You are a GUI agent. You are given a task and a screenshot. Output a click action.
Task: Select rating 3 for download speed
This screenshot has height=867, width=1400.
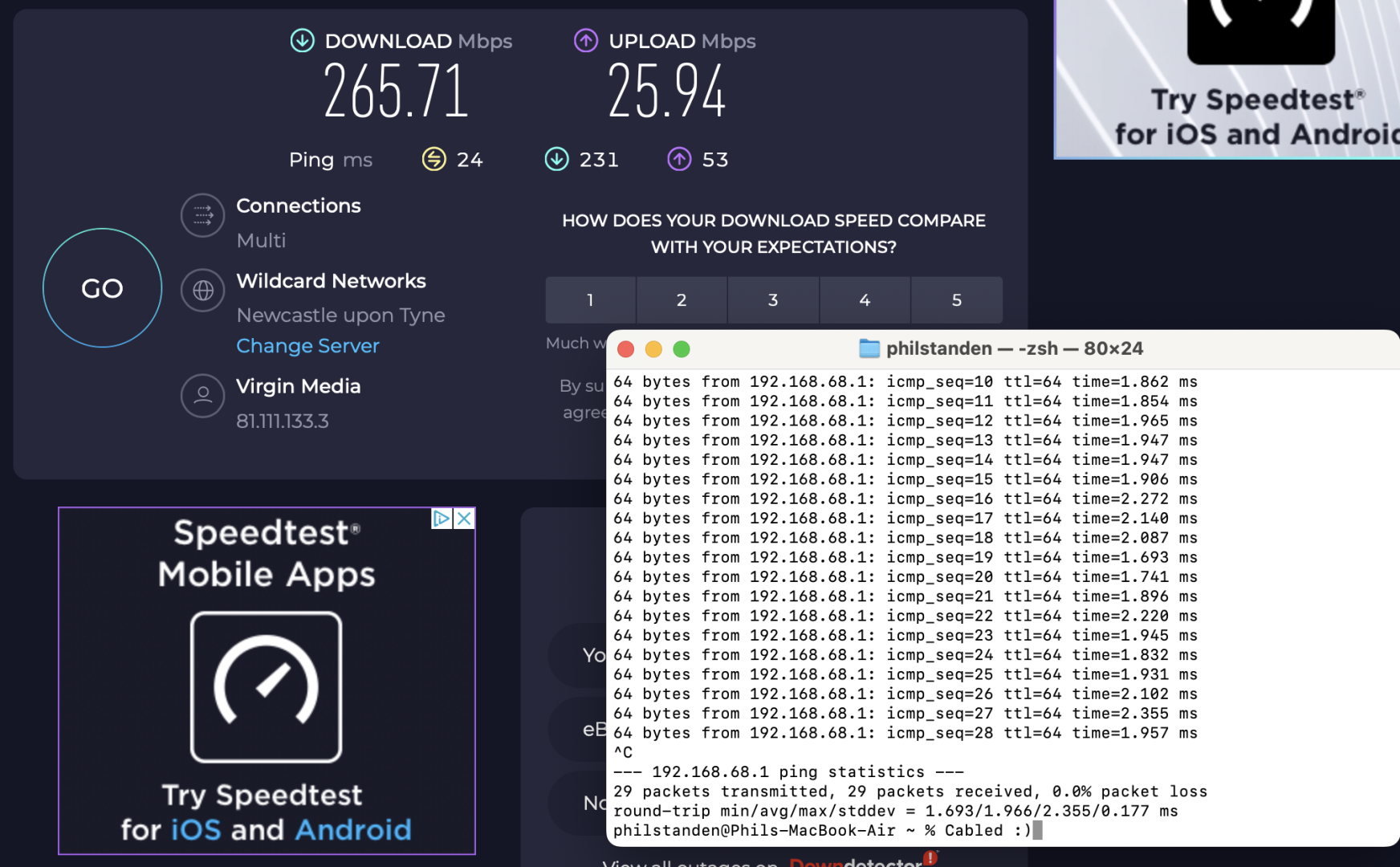[773, 300]
